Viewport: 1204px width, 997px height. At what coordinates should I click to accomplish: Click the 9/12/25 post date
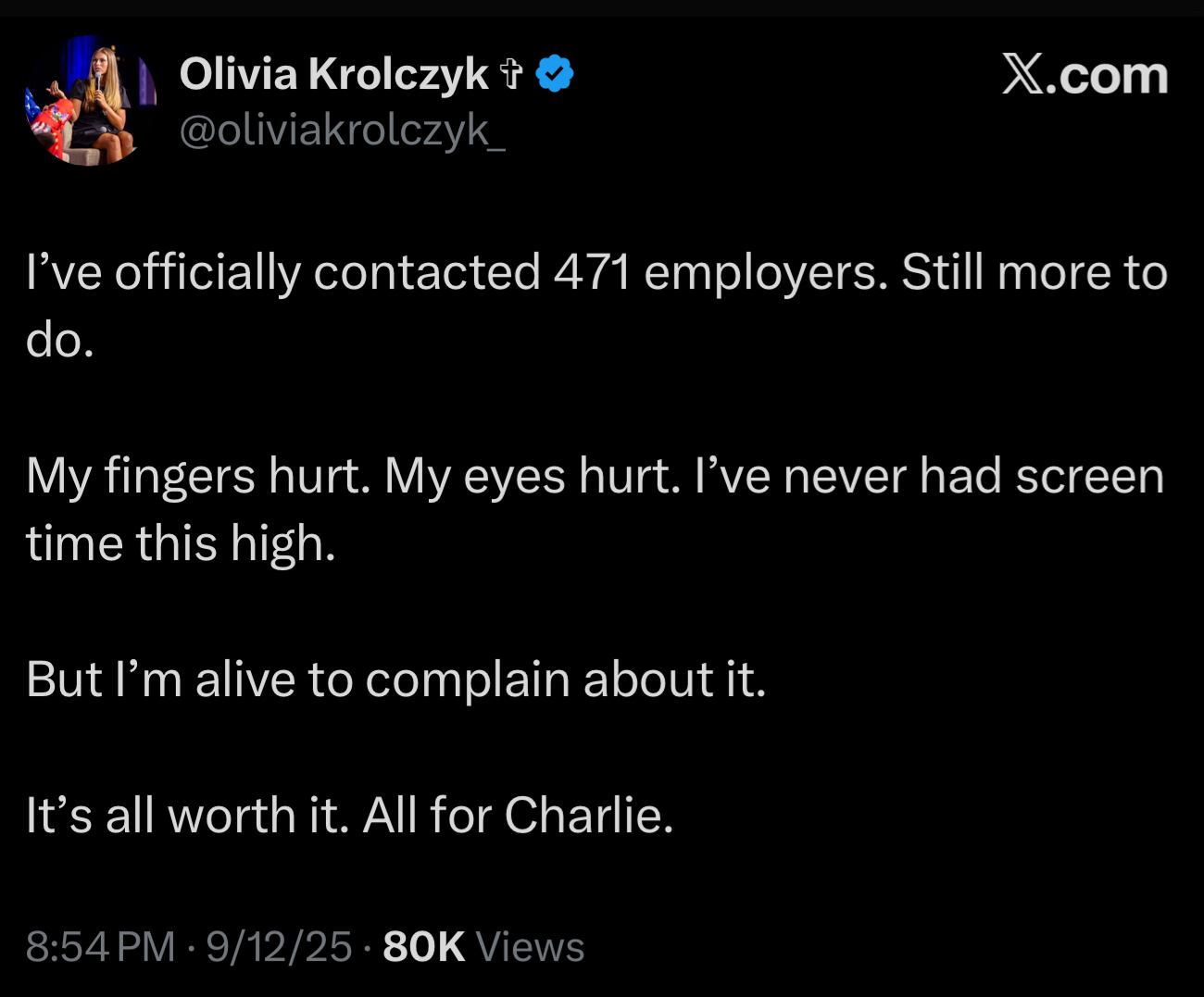279,946
